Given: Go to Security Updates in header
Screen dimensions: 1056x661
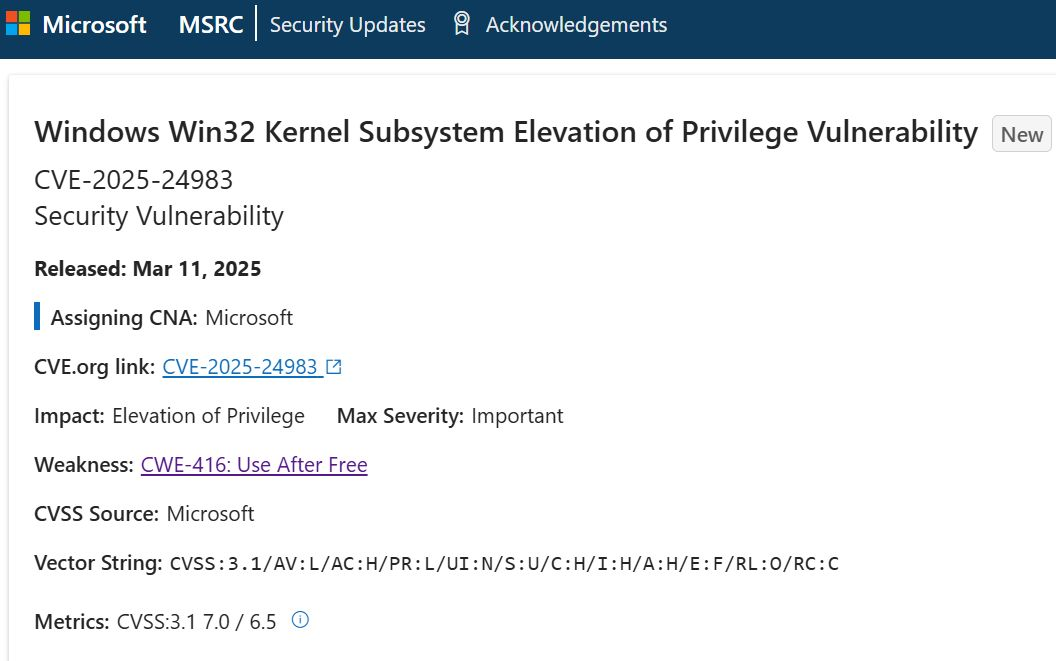Looking at the screenshot, I should tap(347, 25).
